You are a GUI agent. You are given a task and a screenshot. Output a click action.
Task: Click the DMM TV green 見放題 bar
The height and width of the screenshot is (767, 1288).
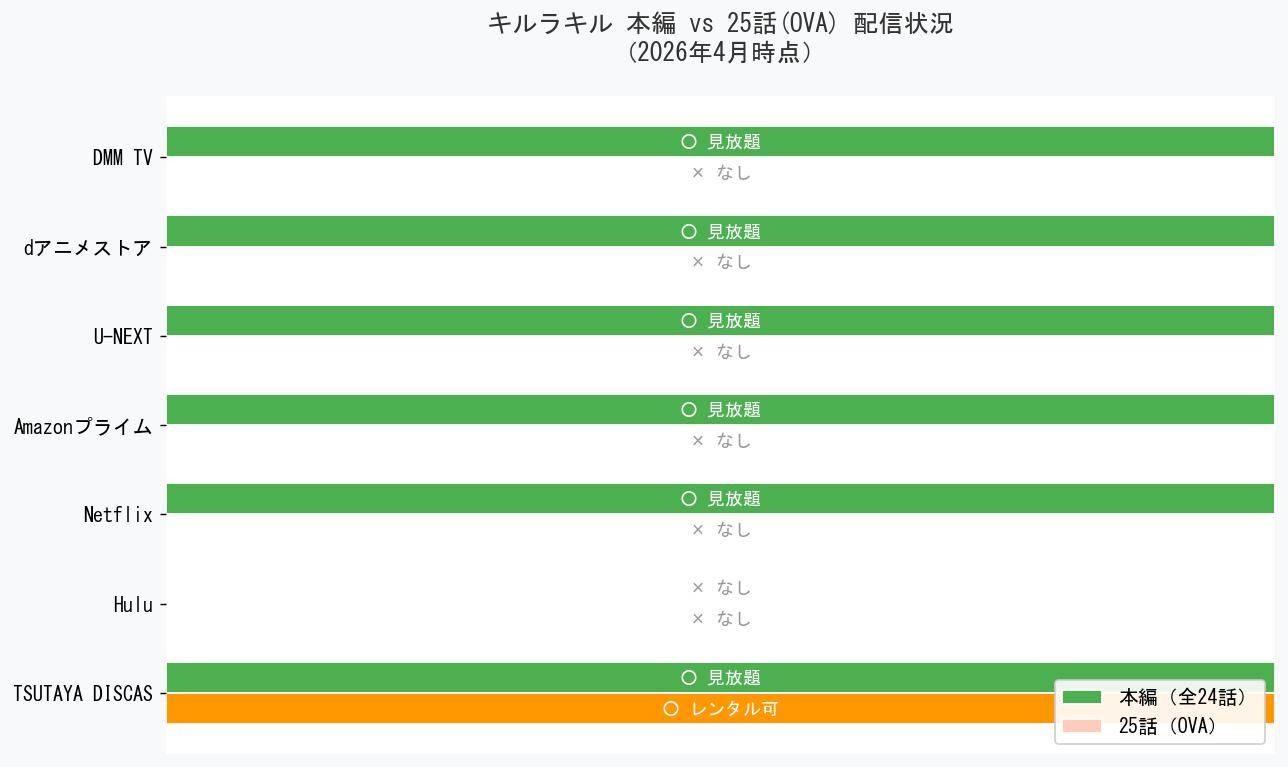tap(720, 142)
